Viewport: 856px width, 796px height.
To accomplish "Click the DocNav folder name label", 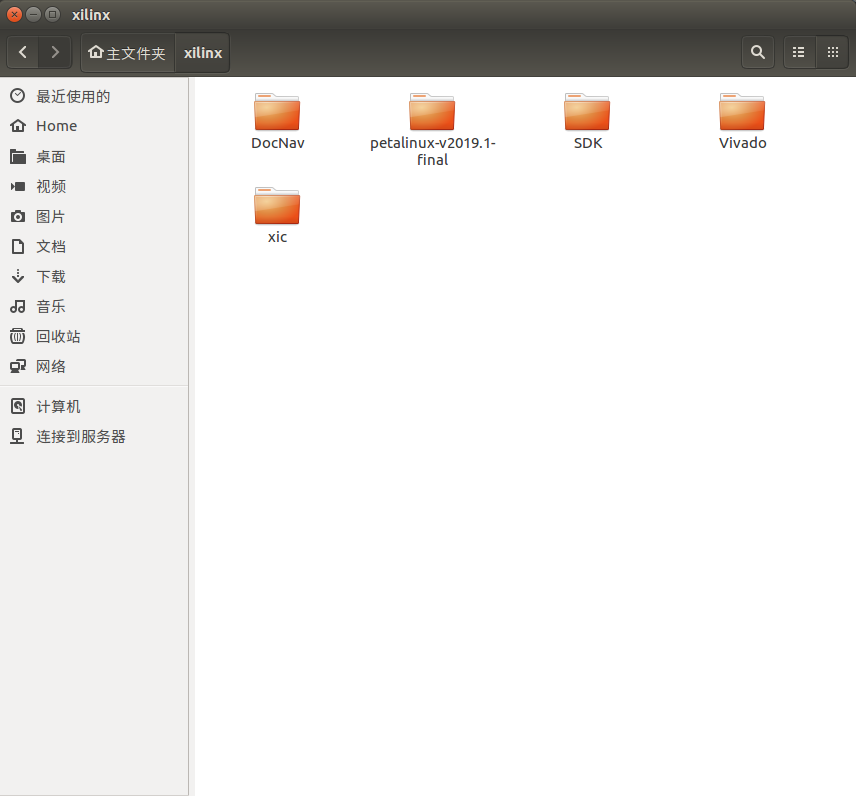I will [277, 143].
